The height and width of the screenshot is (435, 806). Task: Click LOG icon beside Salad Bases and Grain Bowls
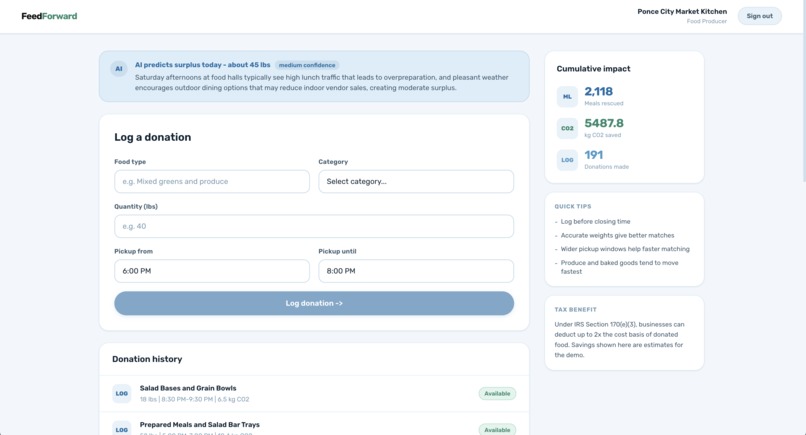pyautogui.click(x=122, y=393)
